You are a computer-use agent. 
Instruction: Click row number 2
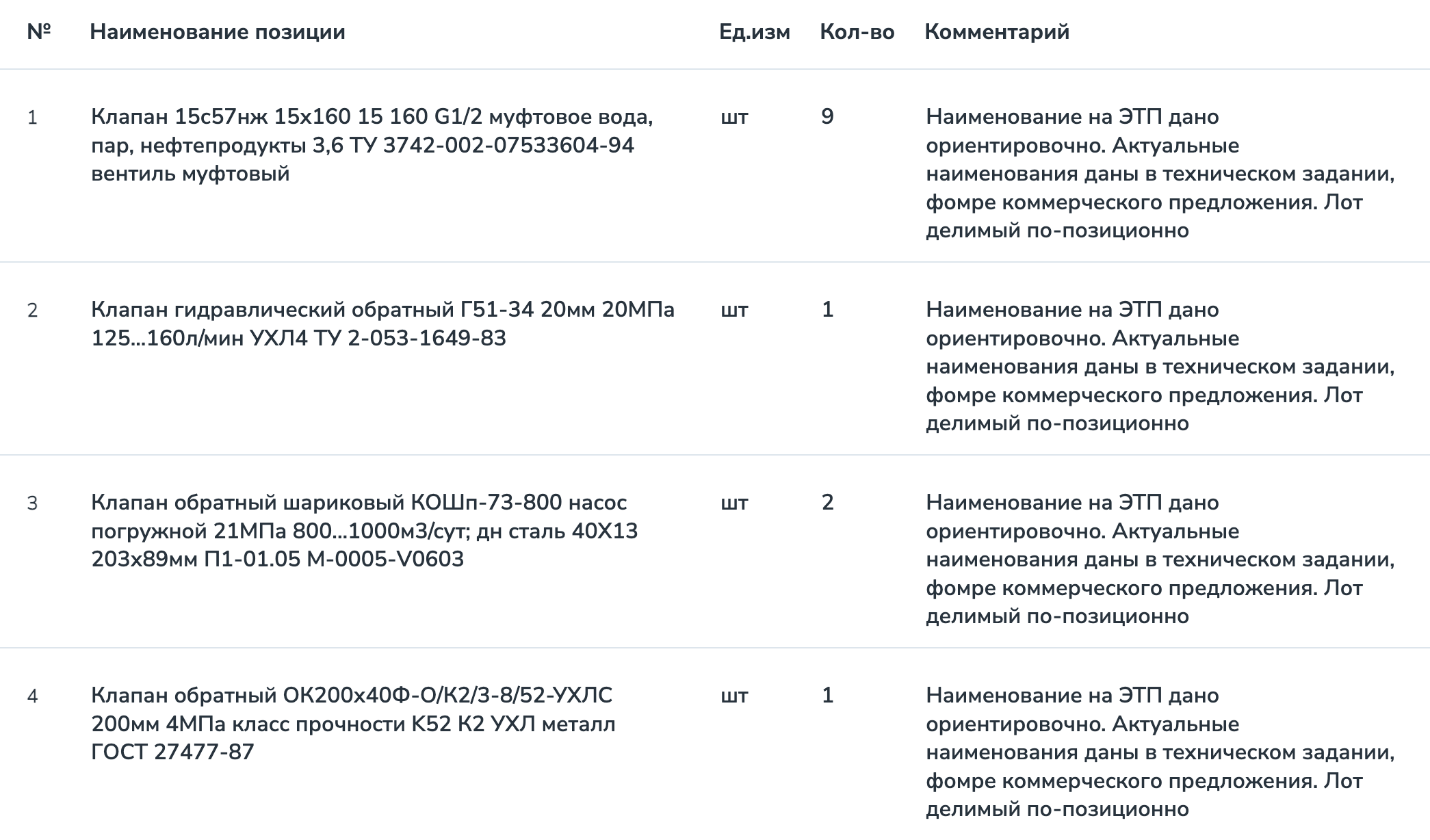[x=32, y=311]
